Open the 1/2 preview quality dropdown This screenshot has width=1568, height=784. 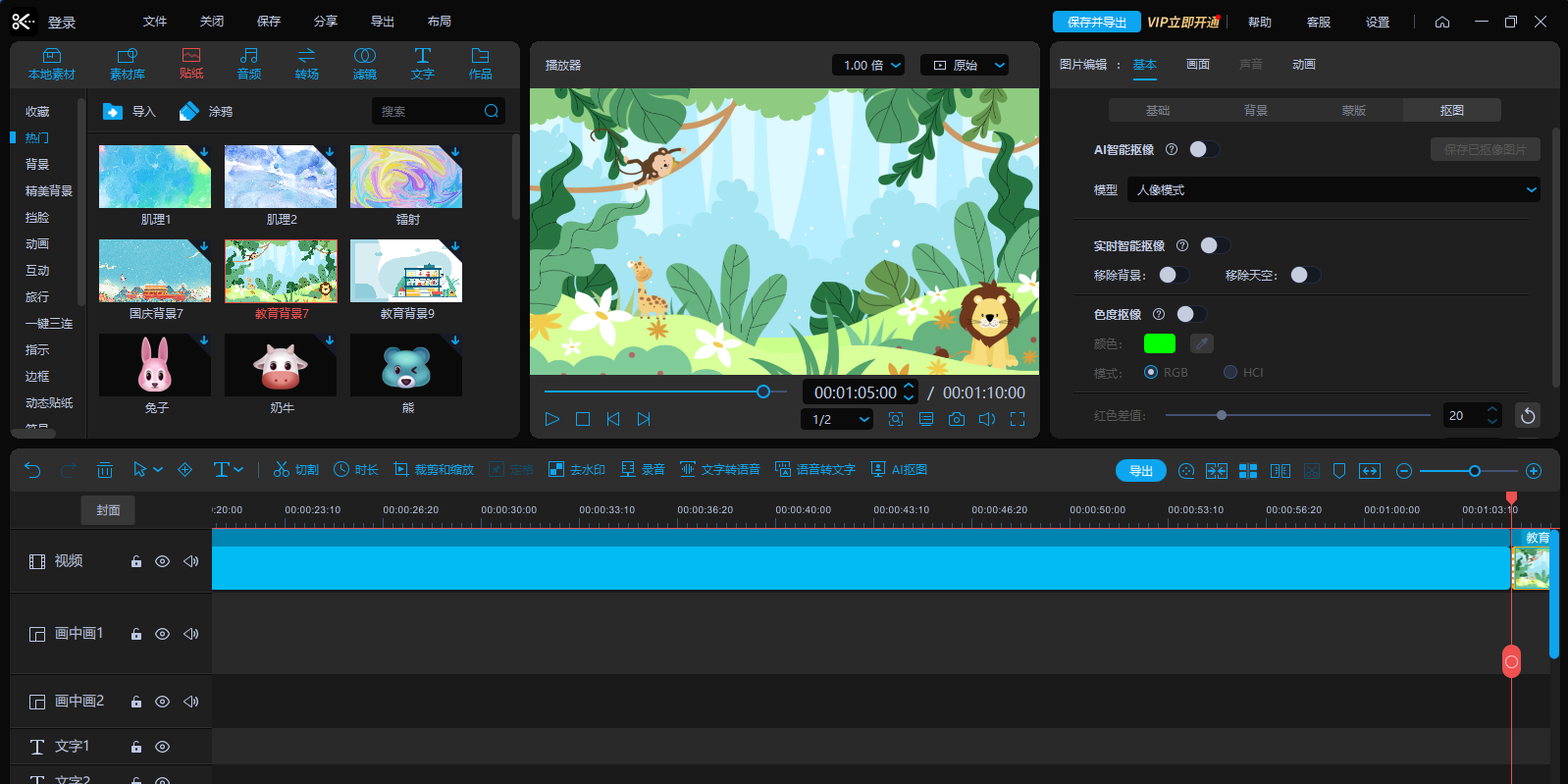coord(837,419)
